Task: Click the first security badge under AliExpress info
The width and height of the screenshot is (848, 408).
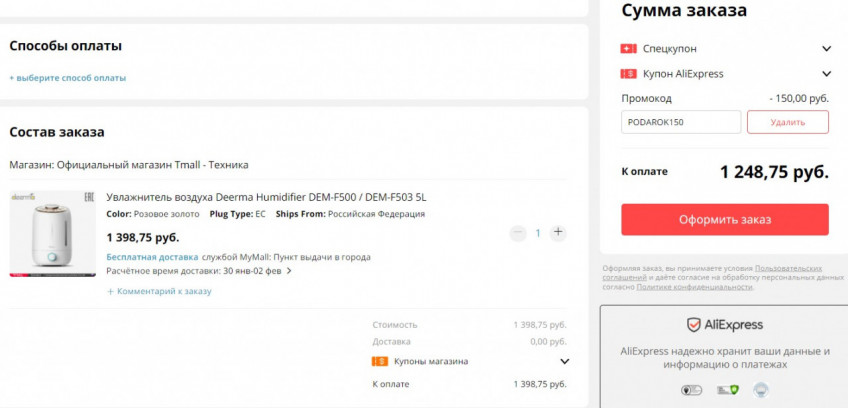Action: [x=690, y=390]
